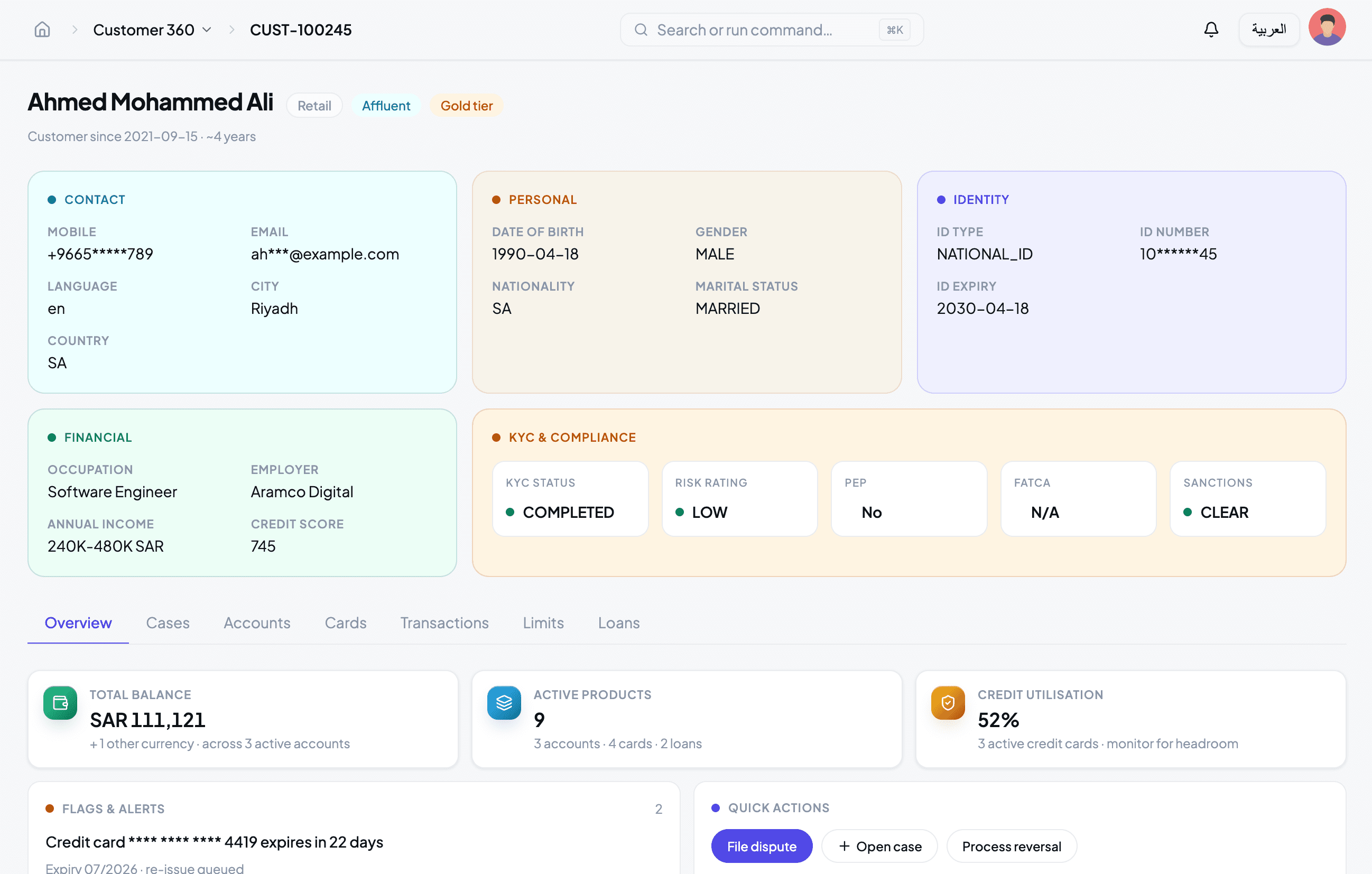Open the Accounts tab

(x=257, y=623)
